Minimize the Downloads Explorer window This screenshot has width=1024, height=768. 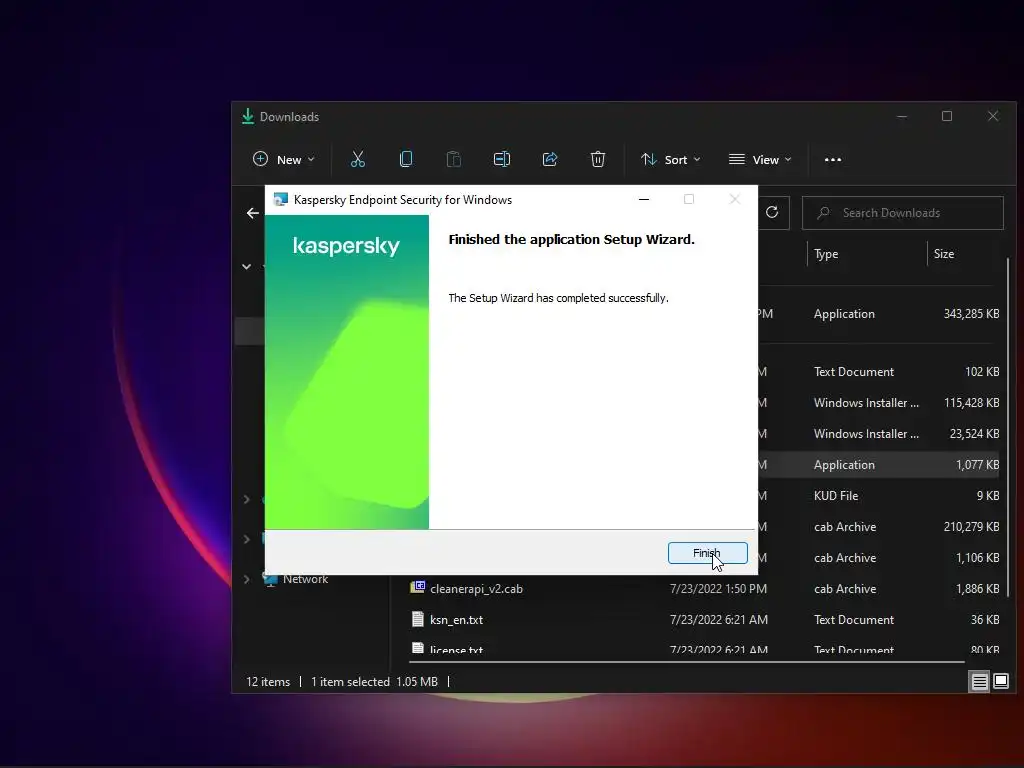click(902, 116)
